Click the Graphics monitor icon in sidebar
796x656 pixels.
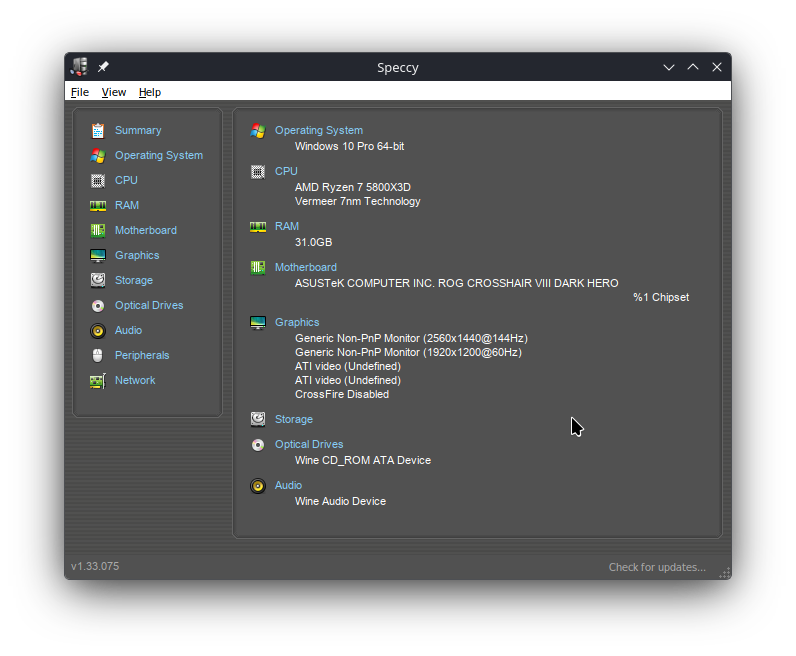pyautogui.click(x=98, y=255)
